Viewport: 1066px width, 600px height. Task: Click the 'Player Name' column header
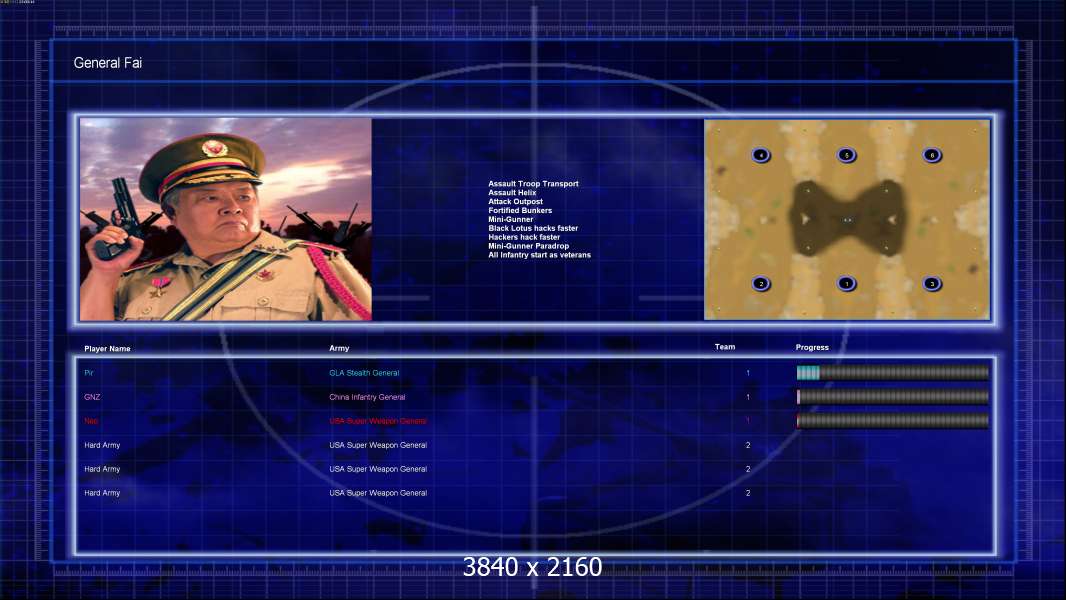coord(107,349)
